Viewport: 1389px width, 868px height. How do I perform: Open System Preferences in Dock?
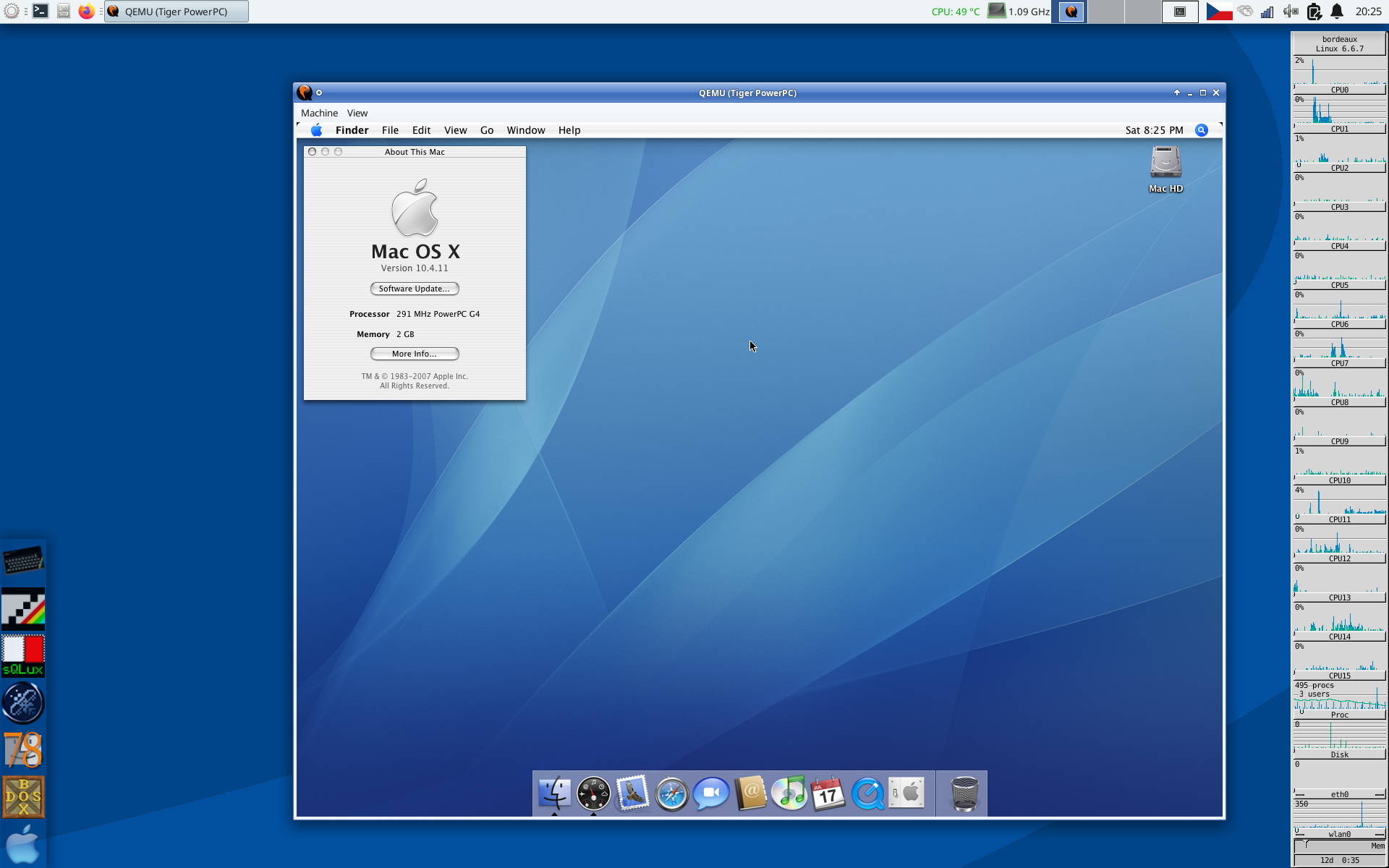pyautogui.click(x=907, y=793)
